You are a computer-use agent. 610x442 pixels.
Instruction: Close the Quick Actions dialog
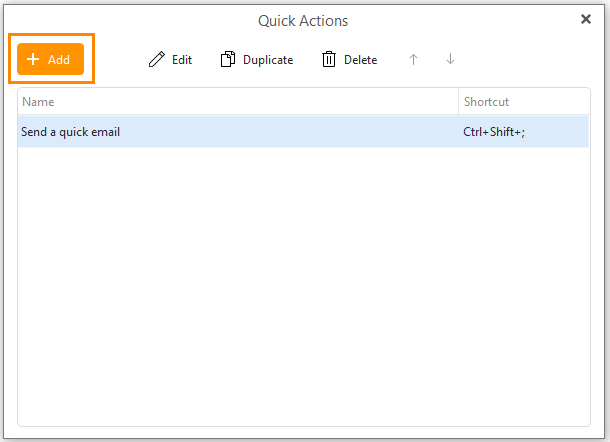click(585, 19)
